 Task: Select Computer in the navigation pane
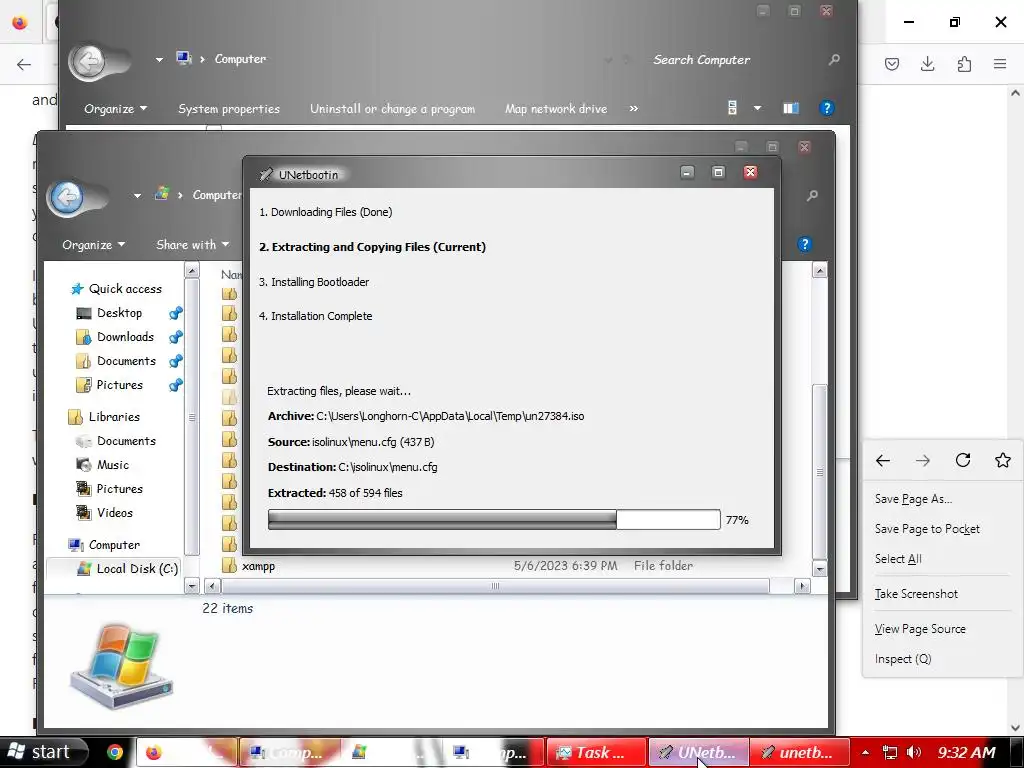pos(104,545)
